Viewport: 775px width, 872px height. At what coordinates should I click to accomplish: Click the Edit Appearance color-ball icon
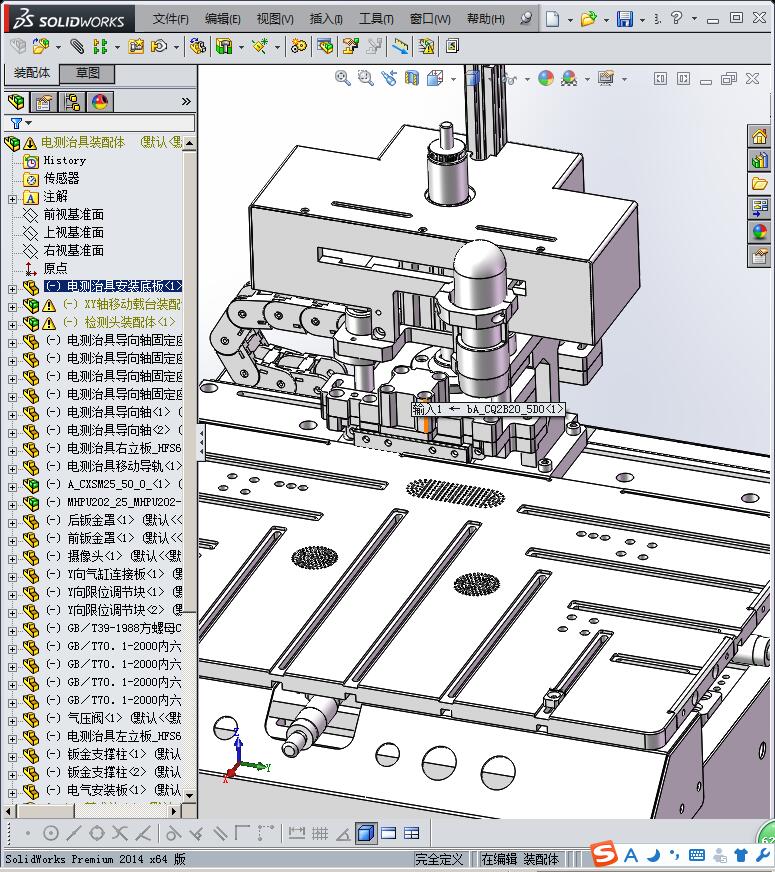coord(546,78)
